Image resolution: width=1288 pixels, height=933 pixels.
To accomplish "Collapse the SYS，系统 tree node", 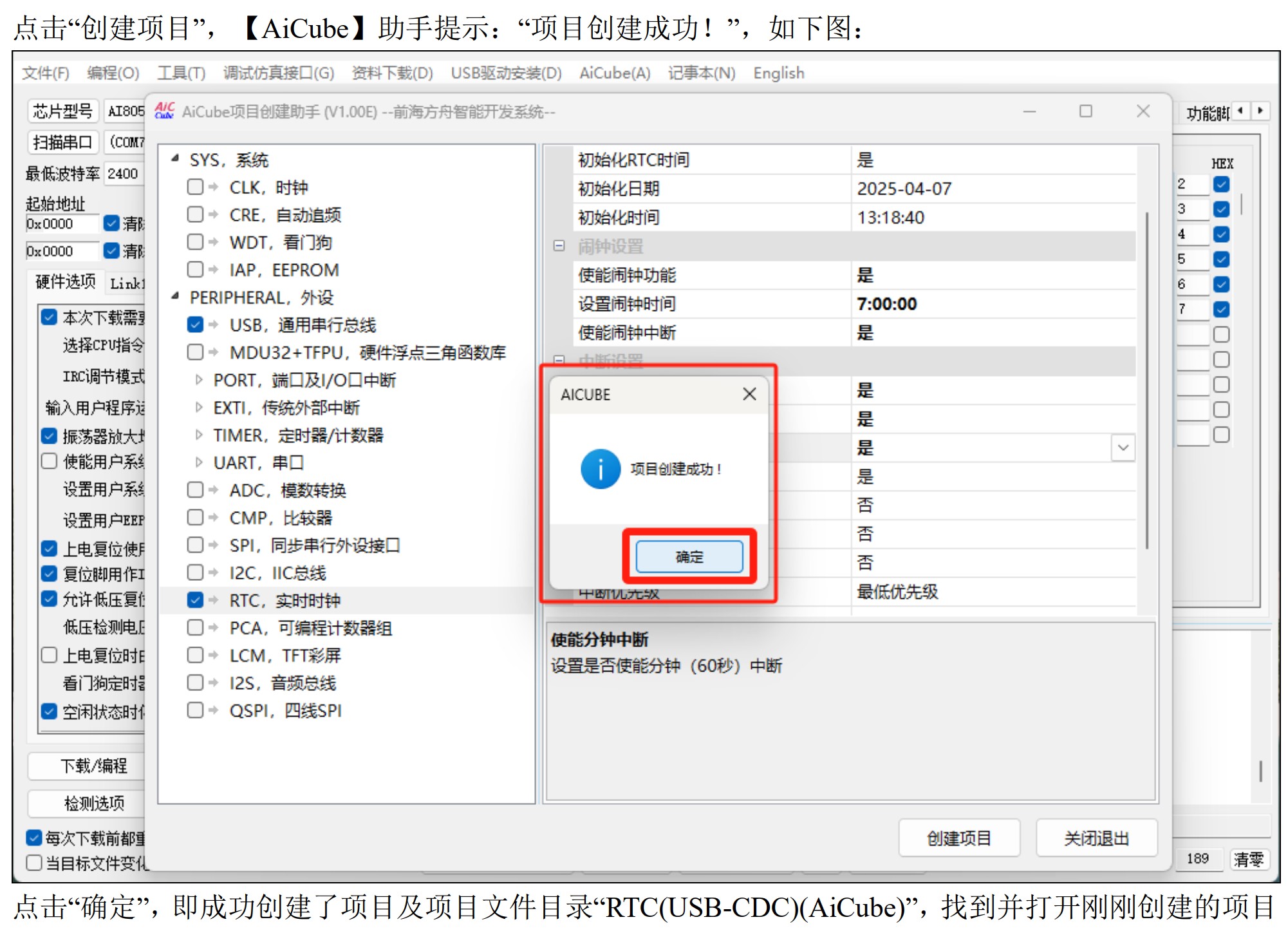I will tap(175, 158).
